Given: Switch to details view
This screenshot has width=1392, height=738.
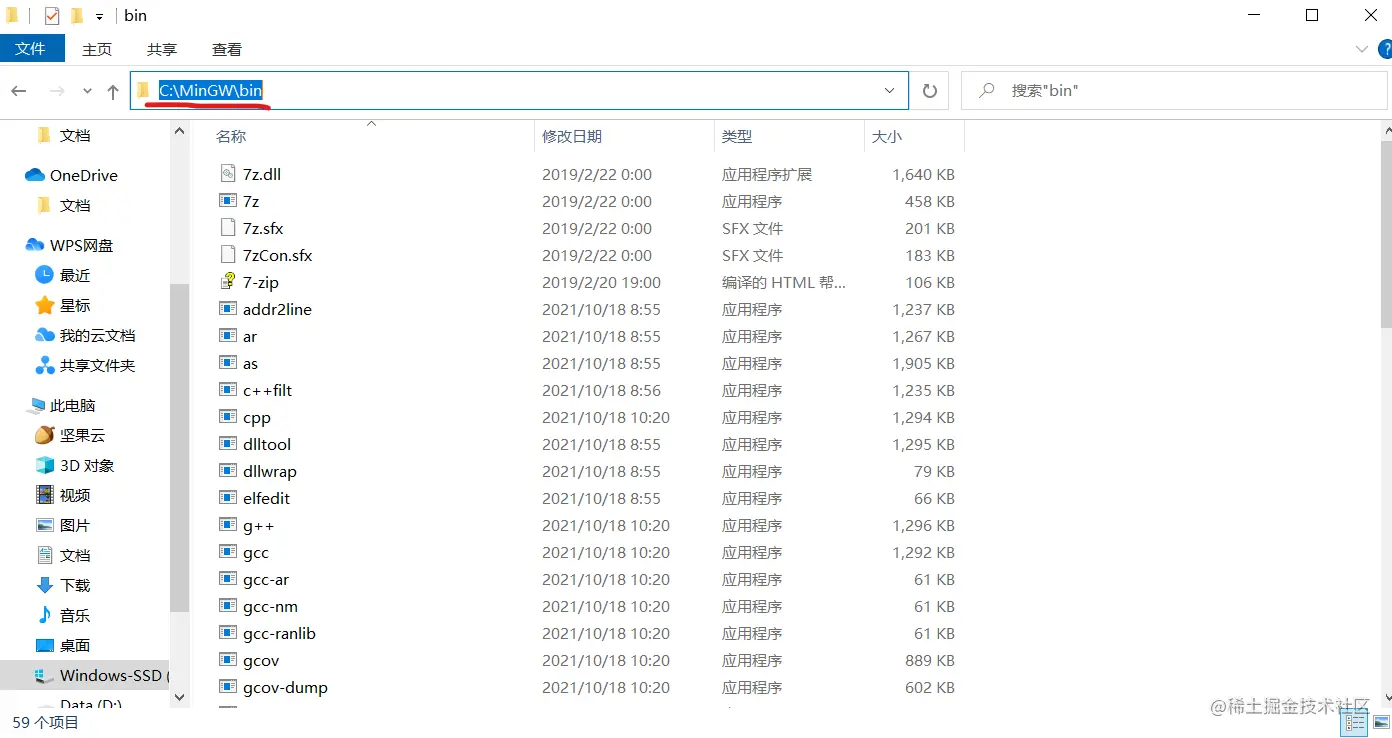Looking at the screenshot, I should pos(1355,722).
